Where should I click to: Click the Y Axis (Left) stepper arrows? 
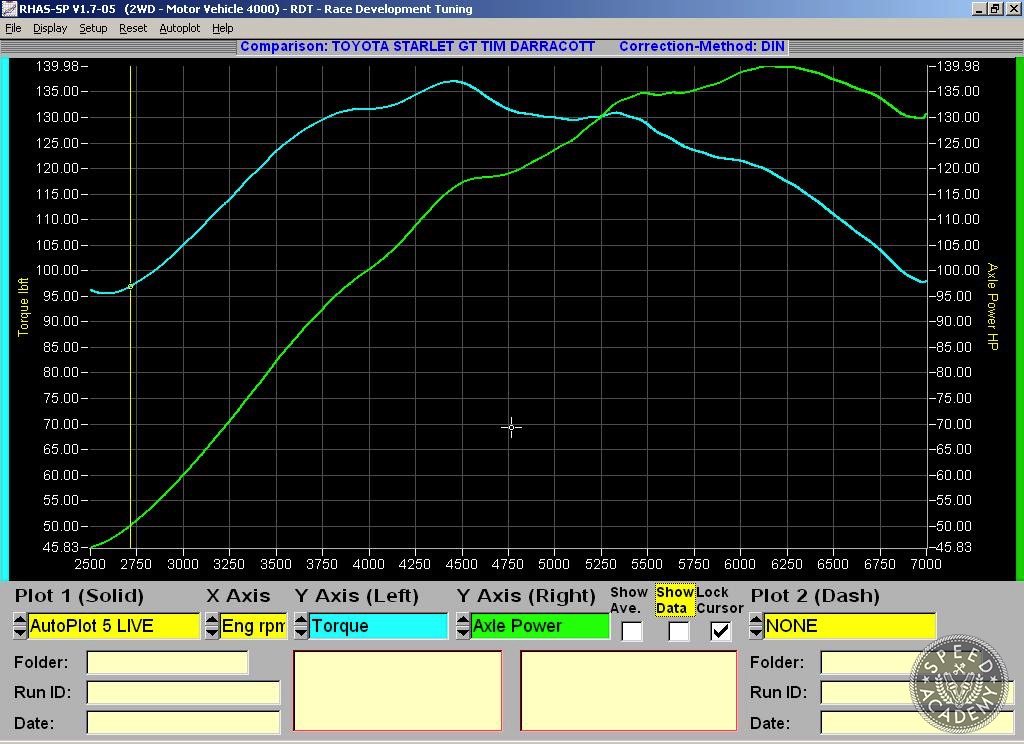click(x=300, y=626)
